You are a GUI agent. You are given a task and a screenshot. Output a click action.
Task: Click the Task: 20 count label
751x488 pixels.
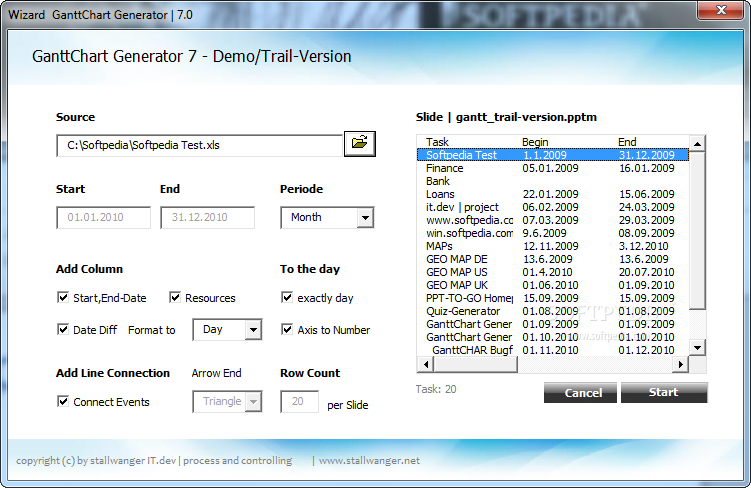[436, 389]
